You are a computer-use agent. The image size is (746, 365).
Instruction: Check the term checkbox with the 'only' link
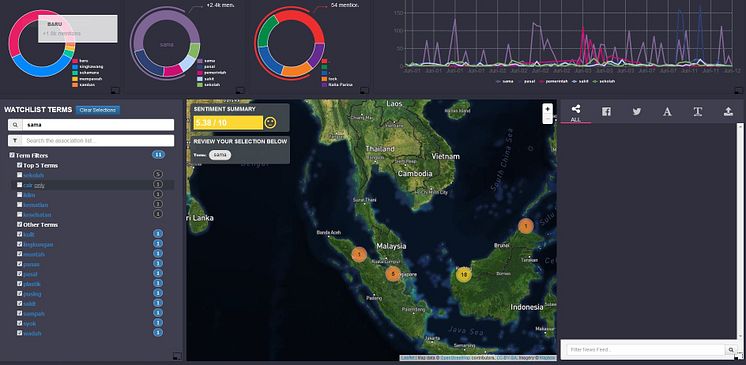point(20,185)
